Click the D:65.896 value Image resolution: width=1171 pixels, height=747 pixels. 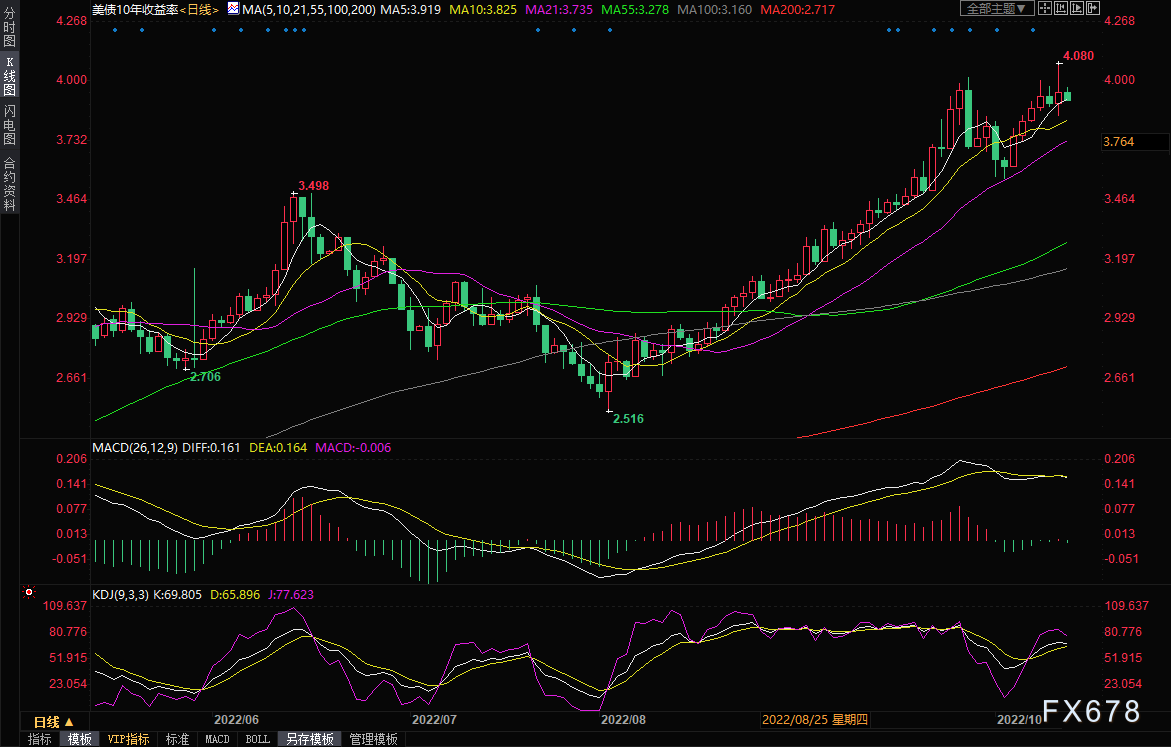(x=235, y=595)
